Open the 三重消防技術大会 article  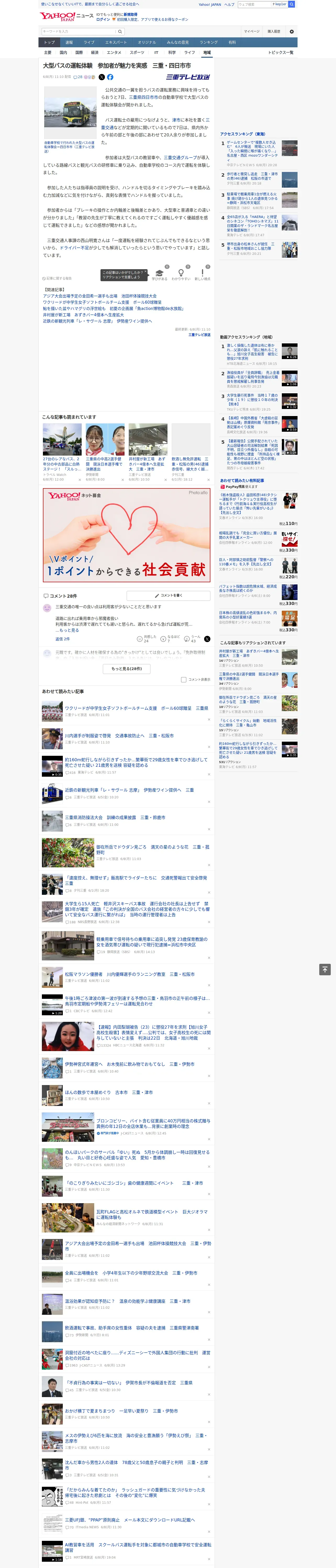tap(115, 817)
